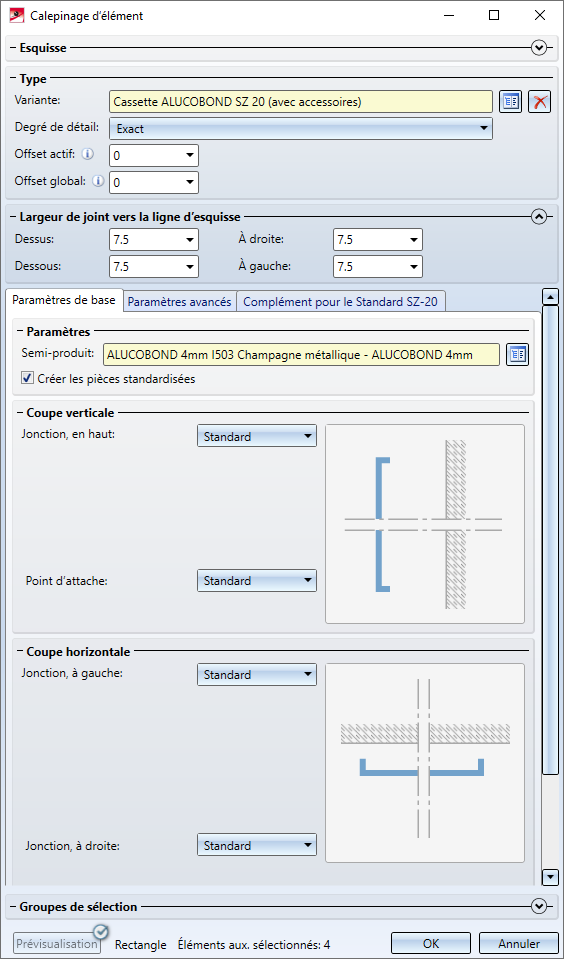The height and width of the screenshot is (959, 564).
Task: Open the Variante catalogue browser icon
Action: (511, 102)
